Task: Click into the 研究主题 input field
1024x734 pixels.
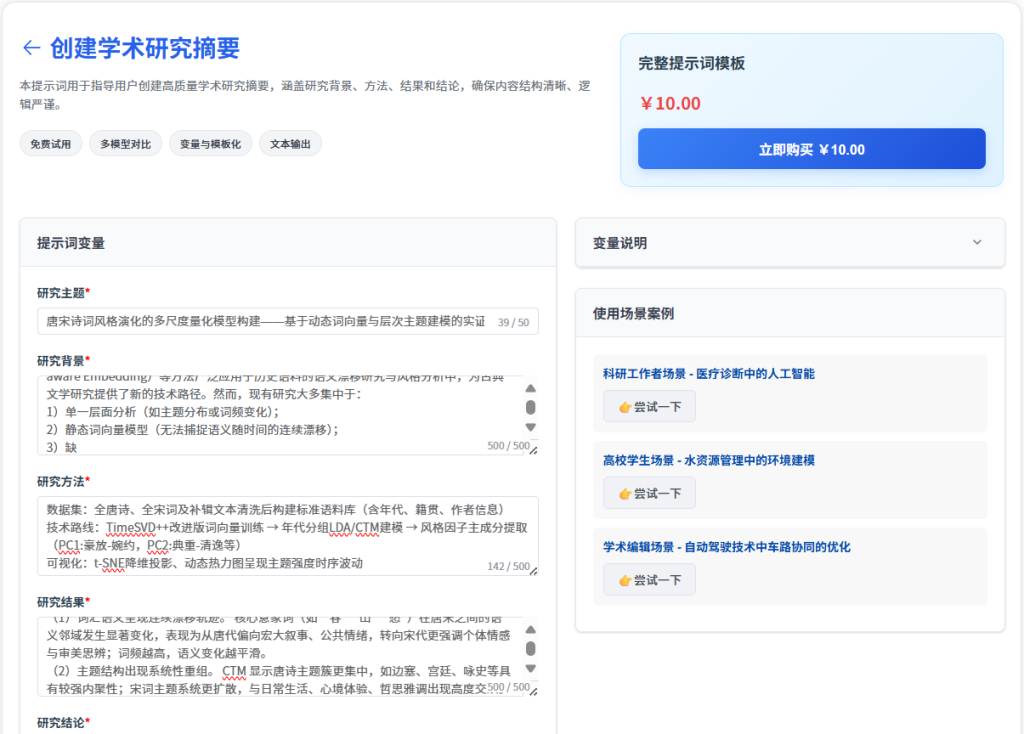Action: [x=265, y=321]
